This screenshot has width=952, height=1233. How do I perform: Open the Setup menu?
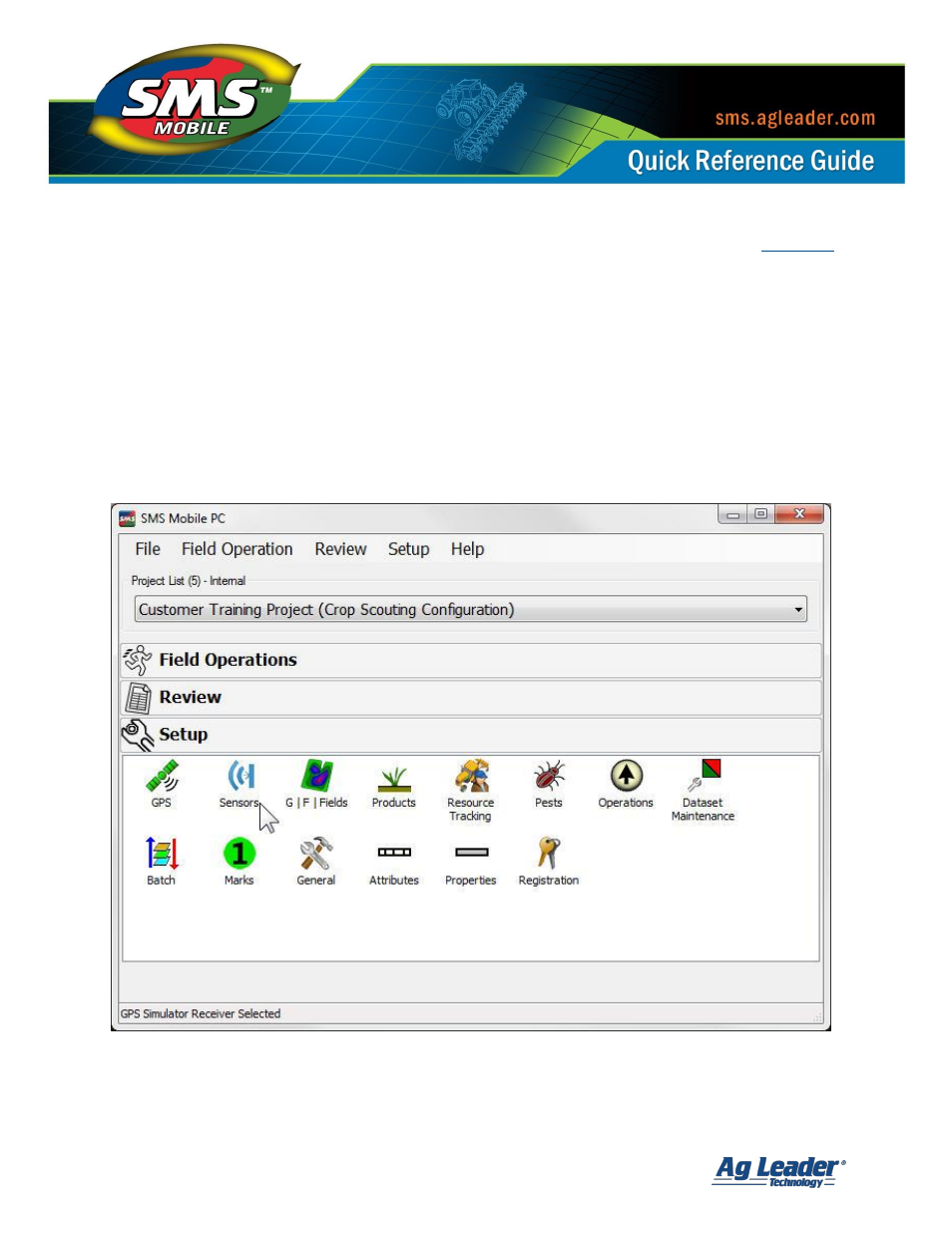point(409,549)
